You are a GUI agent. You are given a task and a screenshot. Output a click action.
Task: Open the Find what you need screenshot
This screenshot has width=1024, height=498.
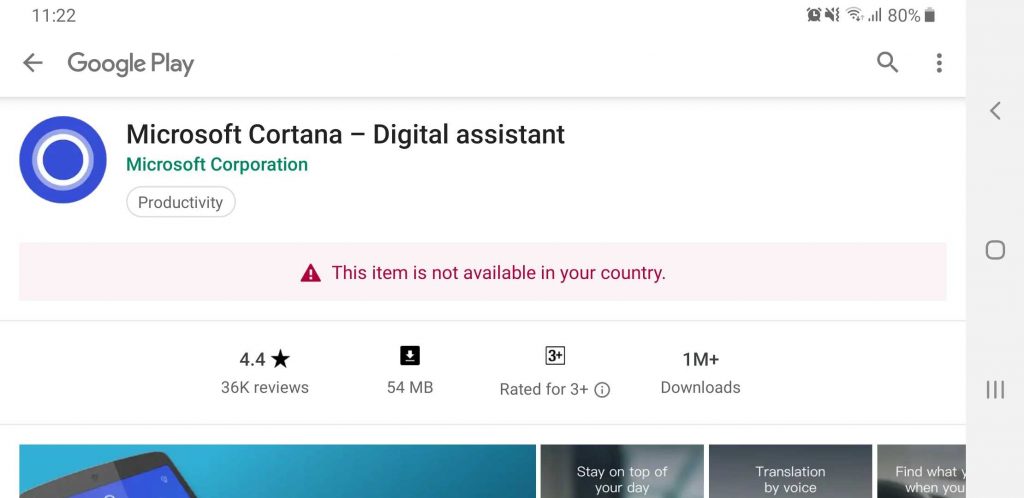[921, 471]
